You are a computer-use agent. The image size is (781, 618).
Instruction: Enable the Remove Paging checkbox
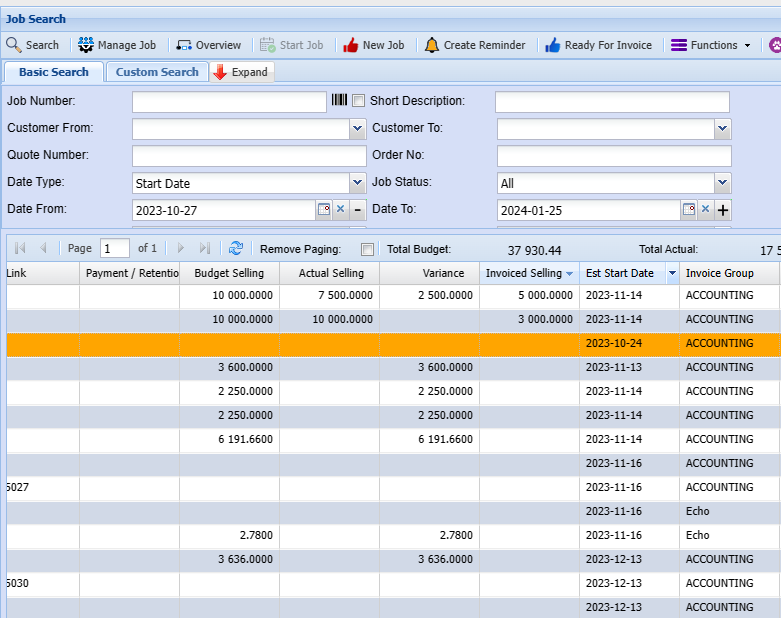tap(367, 249)
